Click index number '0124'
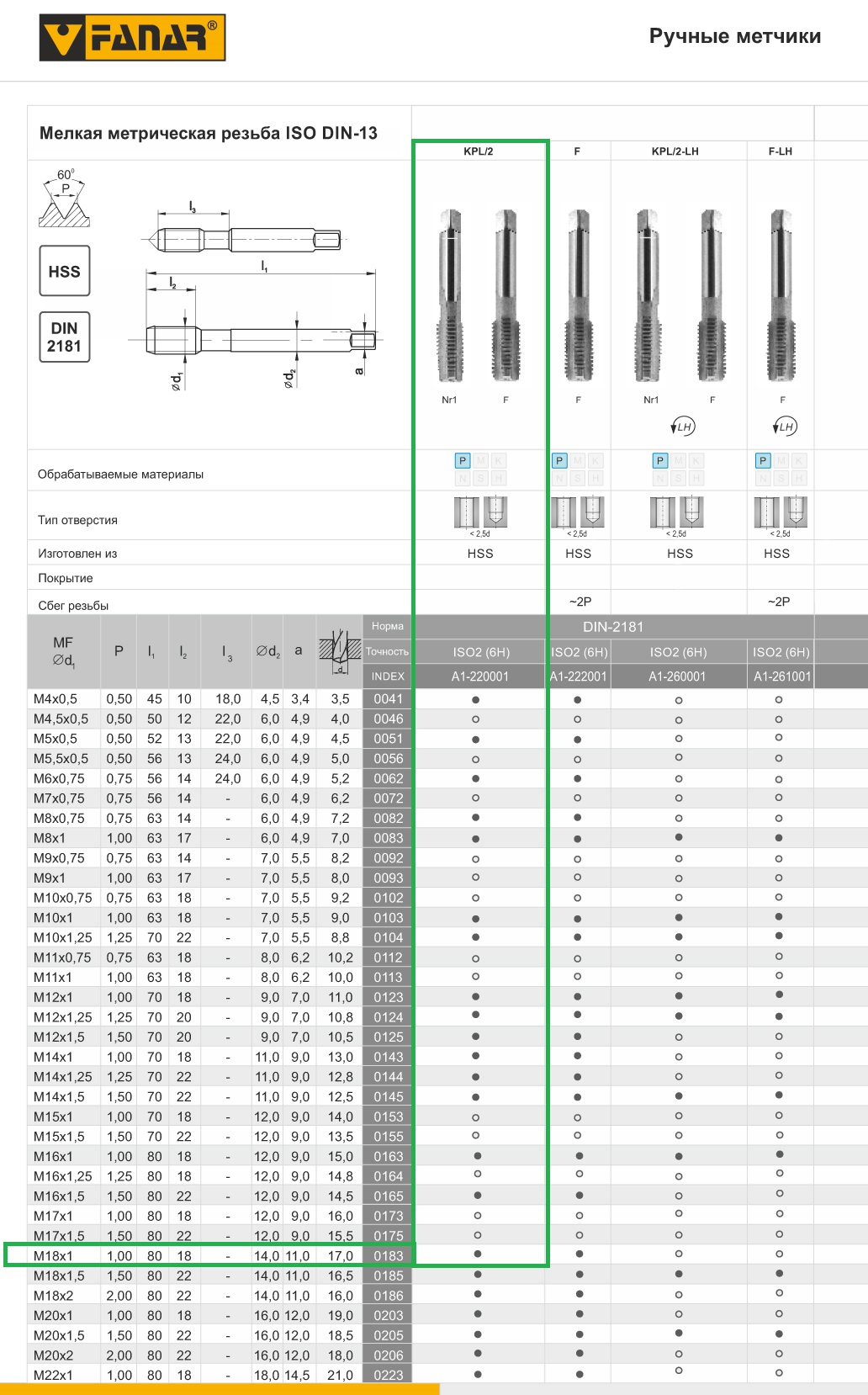Viewport: 868px width, 1395px height. (389, 1017)
